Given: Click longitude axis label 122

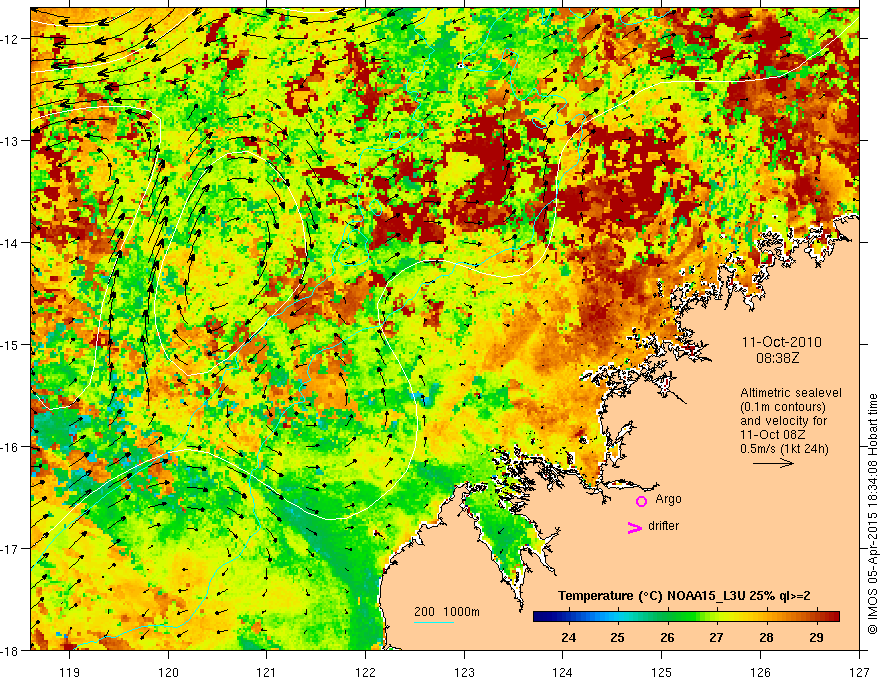Looking at the screenshot, I should [365, 672].
